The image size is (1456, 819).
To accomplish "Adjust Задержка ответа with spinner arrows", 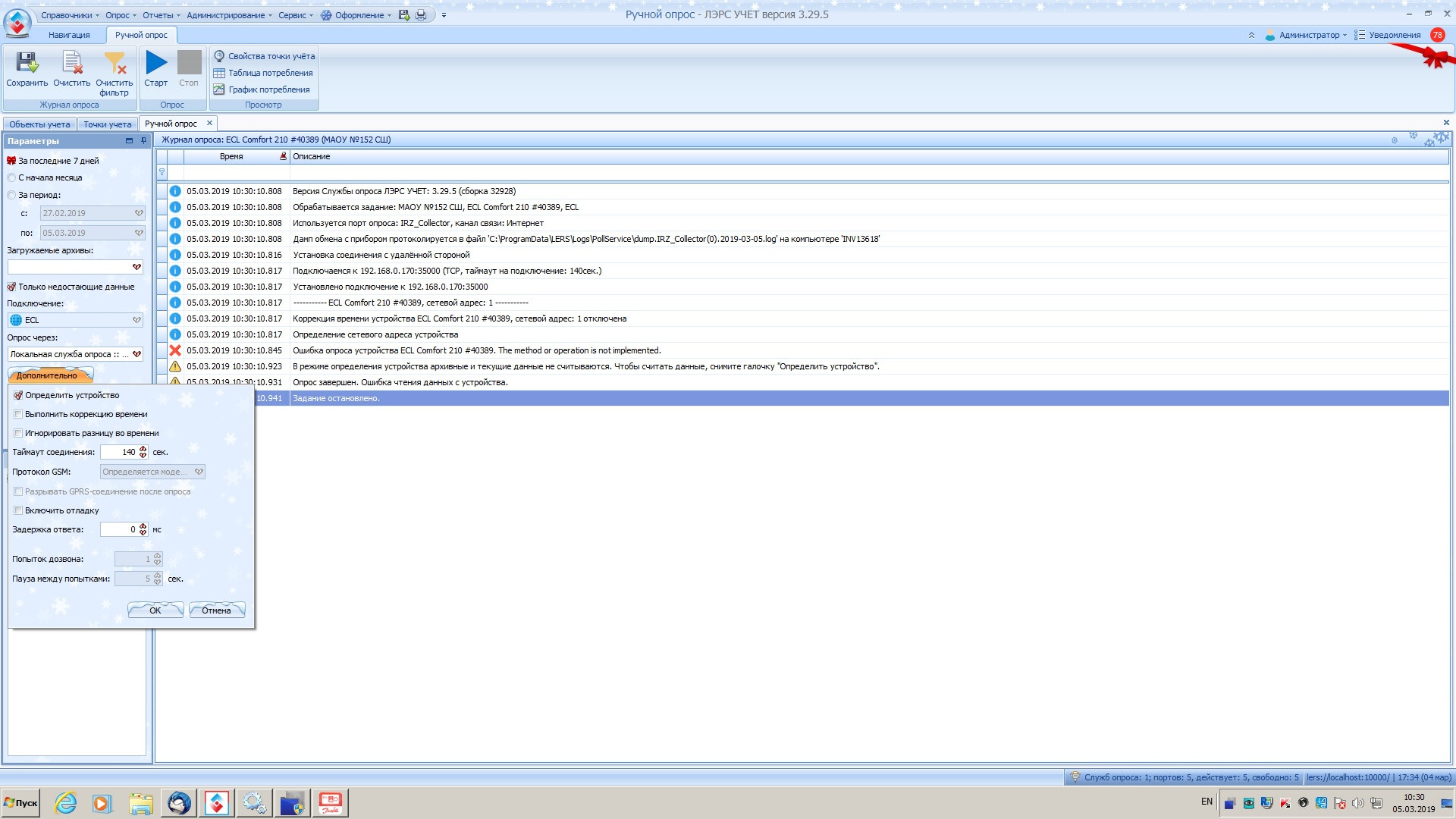I will point(143,529).
